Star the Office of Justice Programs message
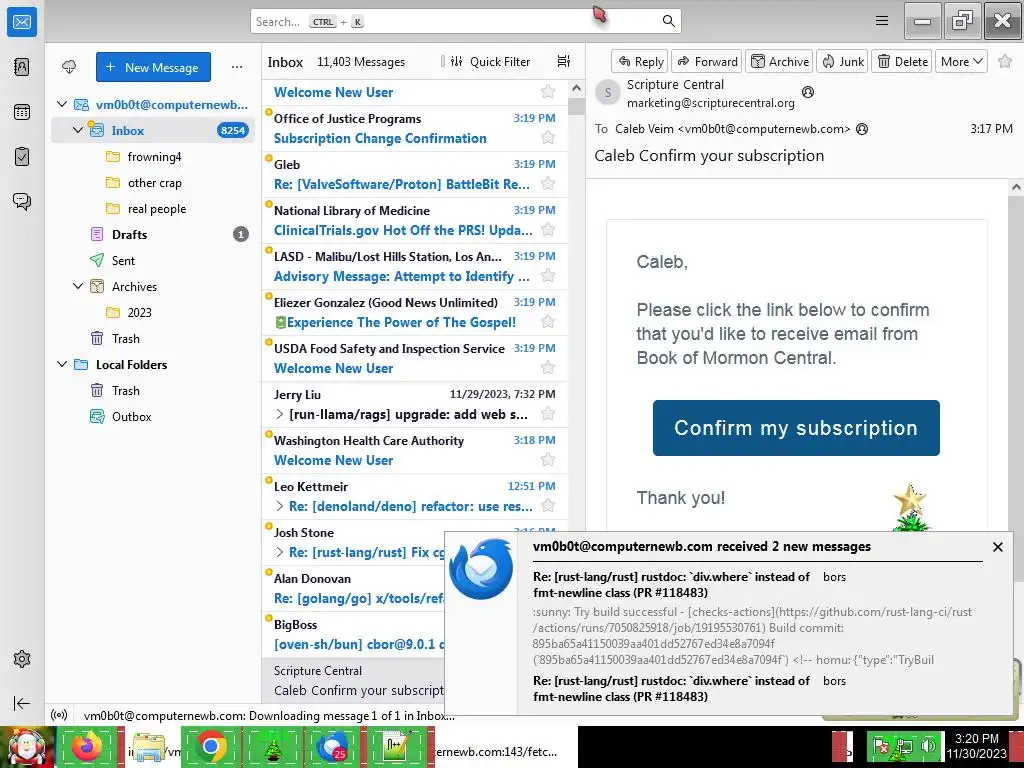1024x768 pixels. click(548, 138)
